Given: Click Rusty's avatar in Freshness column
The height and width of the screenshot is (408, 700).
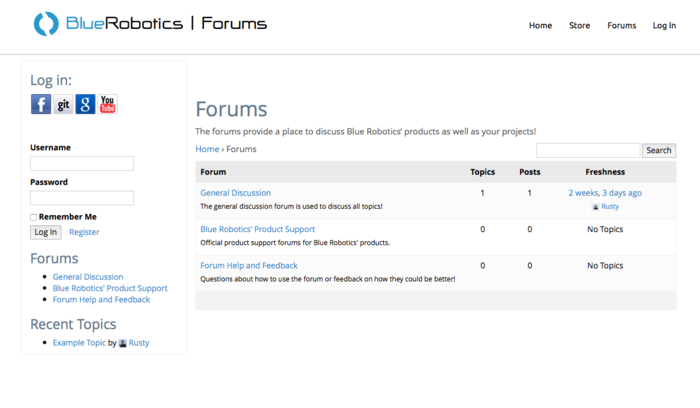Looking at the screenshot, I should (595, 207).
